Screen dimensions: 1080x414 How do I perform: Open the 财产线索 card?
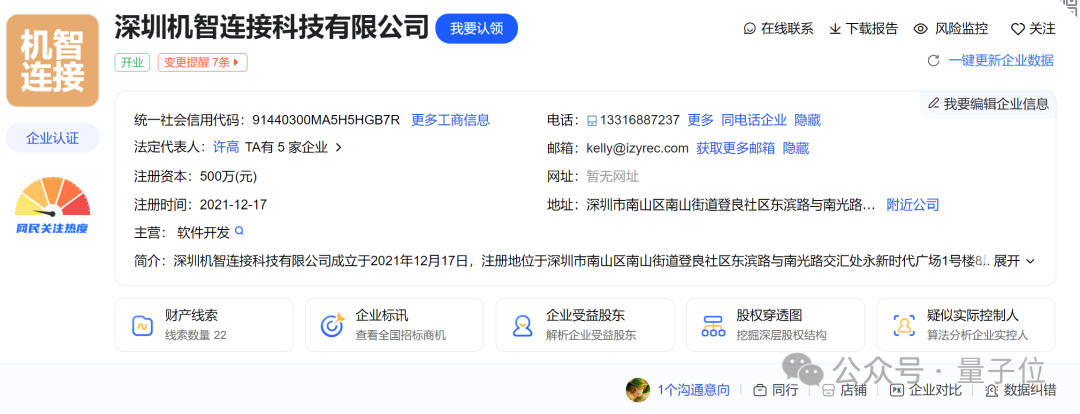(x=204, y=325)
